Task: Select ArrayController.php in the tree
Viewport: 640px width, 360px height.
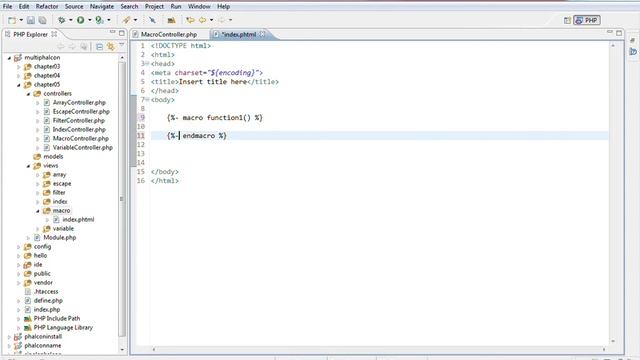Action: click(79, 103)
